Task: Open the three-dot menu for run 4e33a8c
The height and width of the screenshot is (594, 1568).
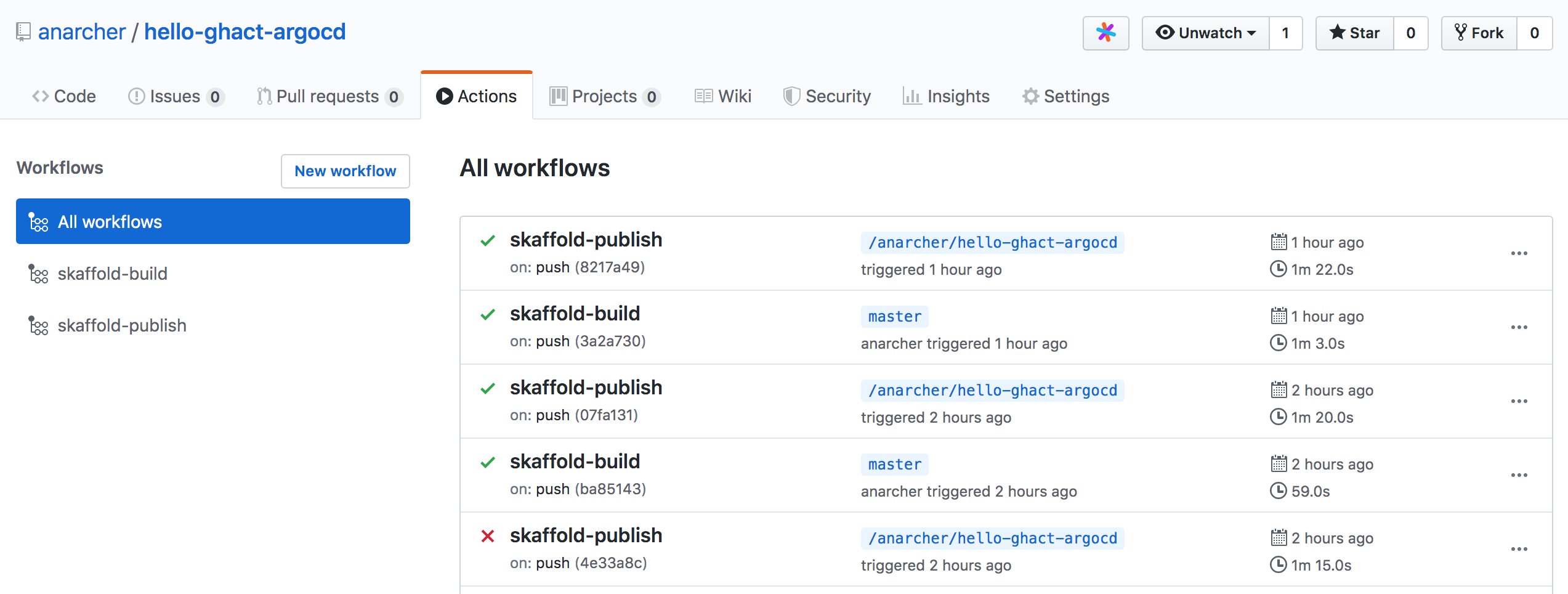Action: pyautogui.click(x=1519, y=549)
